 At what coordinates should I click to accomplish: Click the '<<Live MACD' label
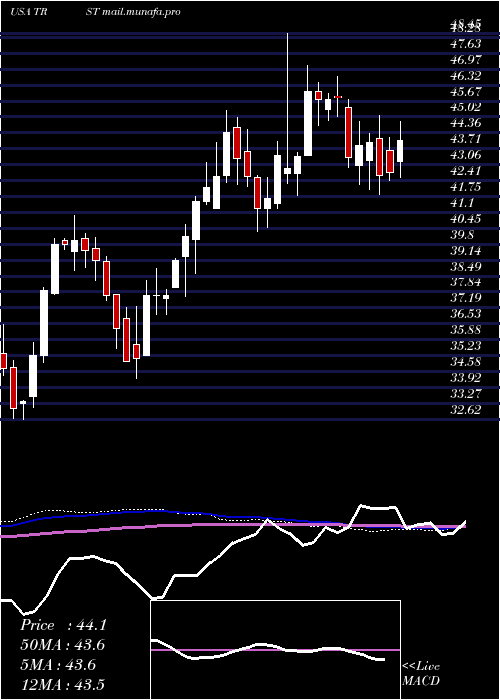tap(421, 674)
